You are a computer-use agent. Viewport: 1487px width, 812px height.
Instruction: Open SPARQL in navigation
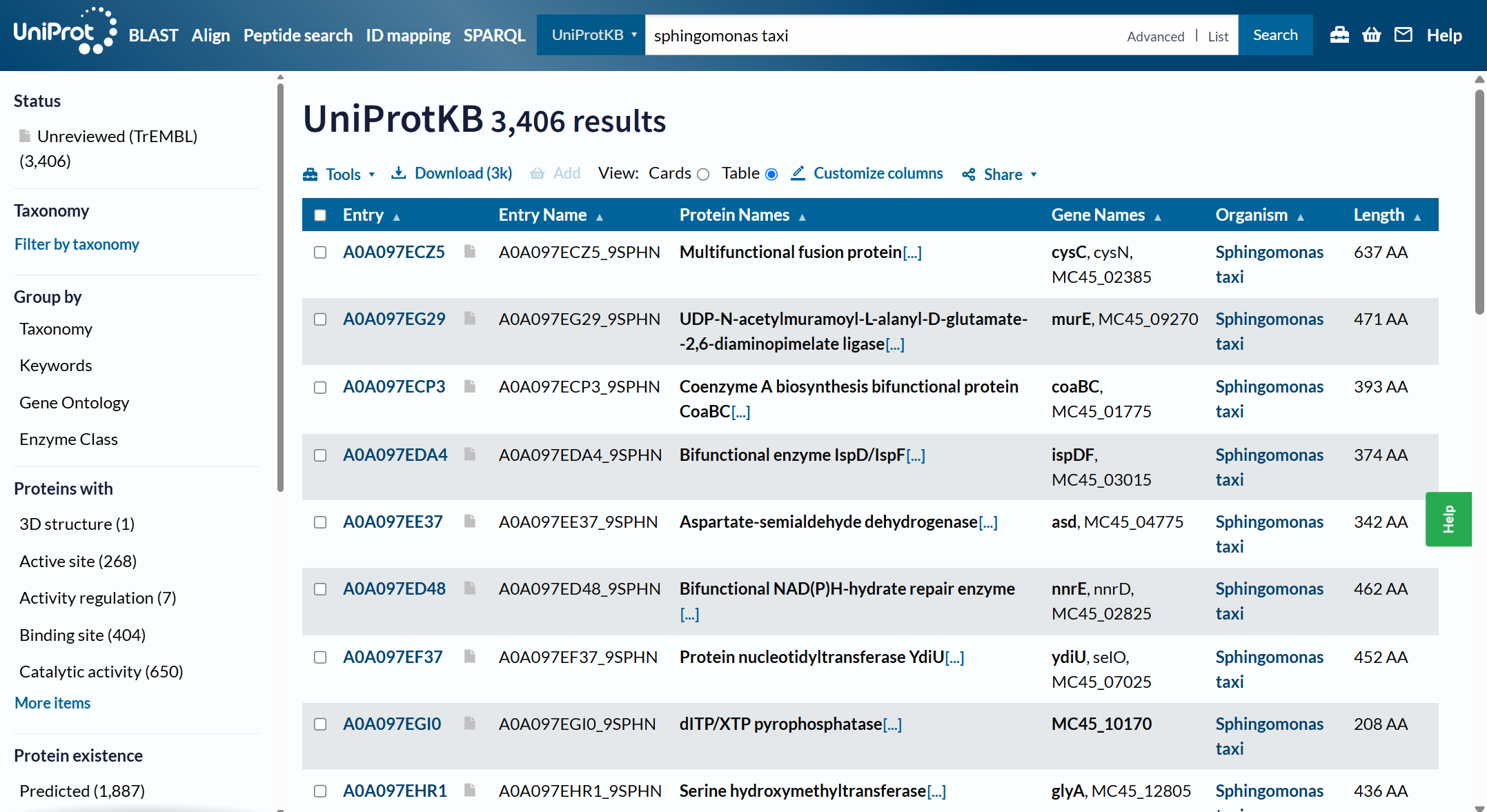click(494, 35)
